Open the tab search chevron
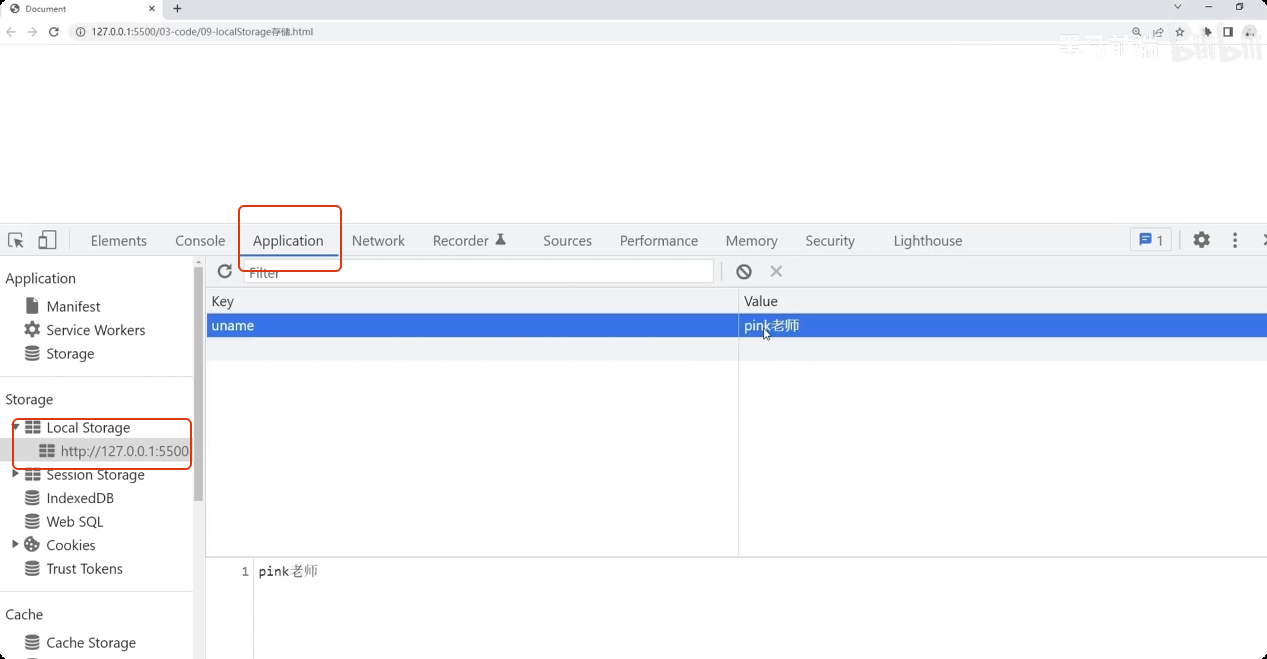The width and height of the screenshot is (1267, 659). [x=1178, y=7]
